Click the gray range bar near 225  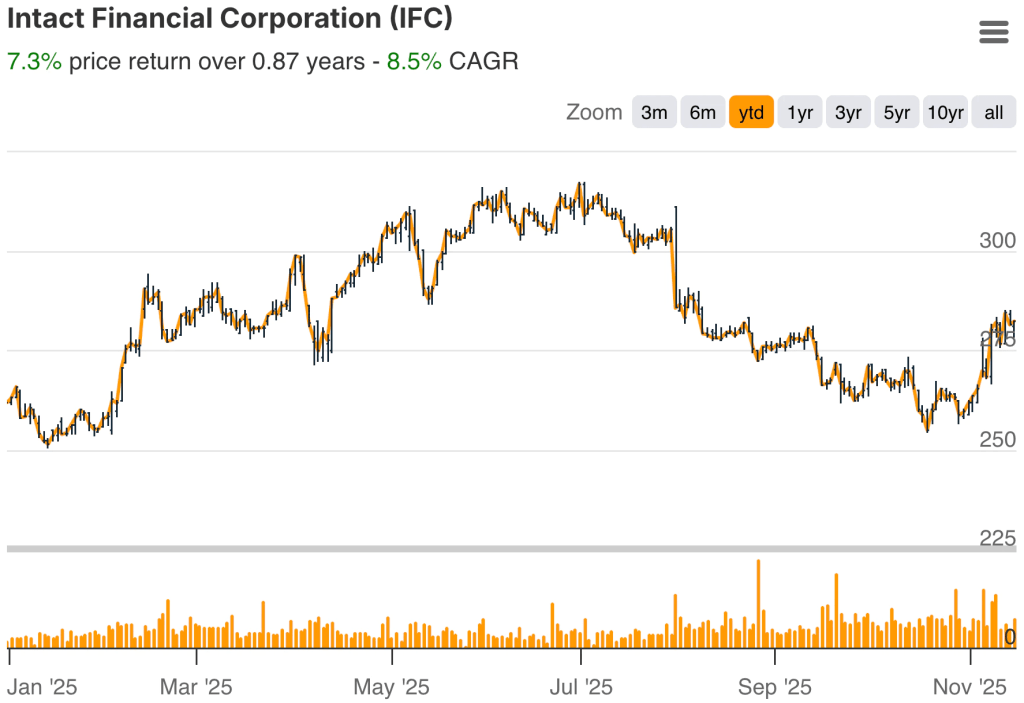pyautogui.click(x=500, y=547)
